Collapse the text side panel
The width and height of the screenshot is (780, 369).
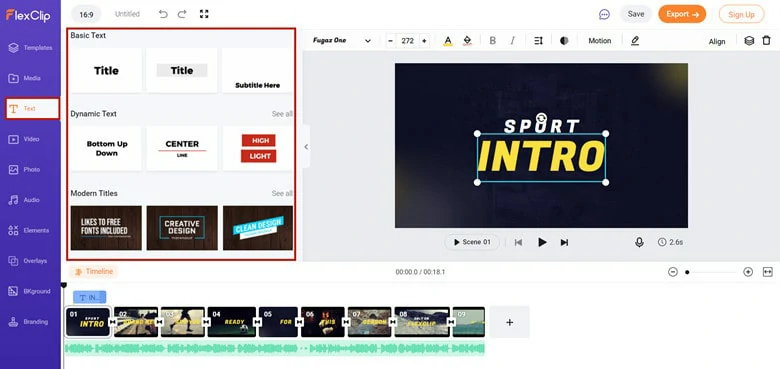coord(305,147)
